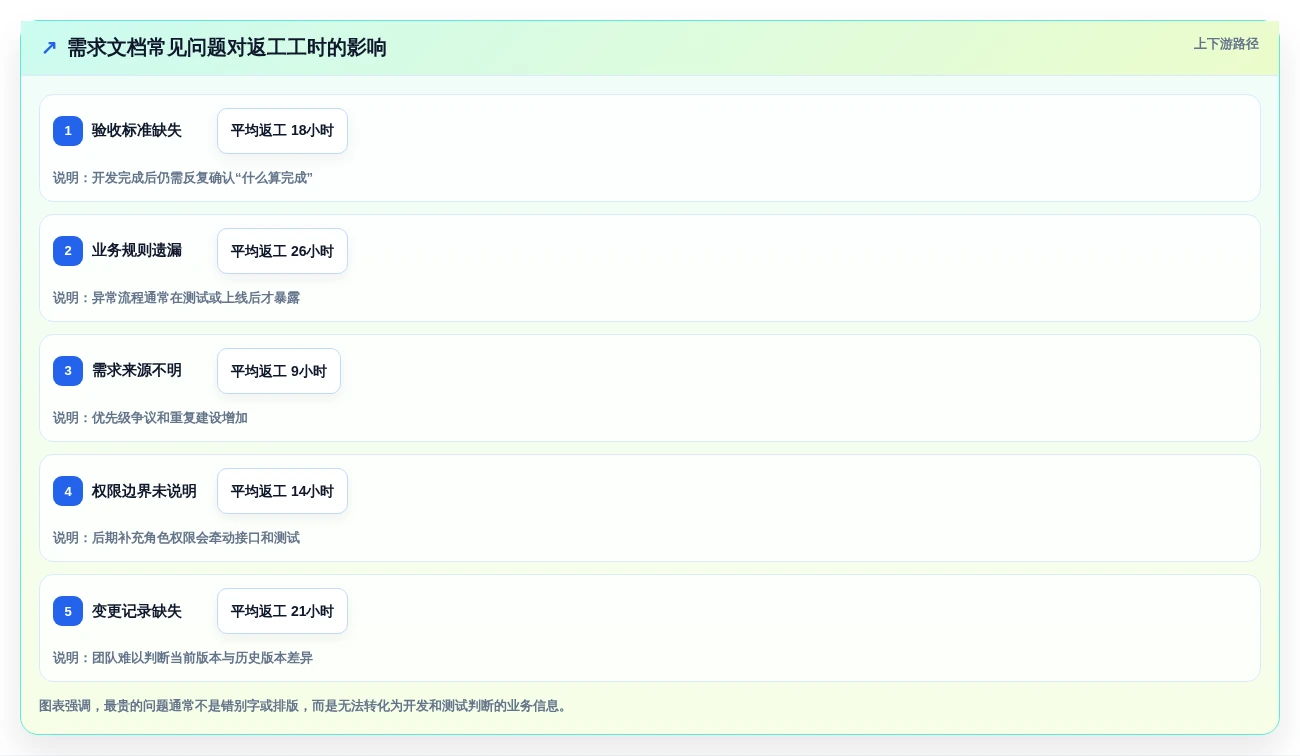1300x756 pixels.
Task: Click the 变更记录缺失 item title
Action: (x=137, y=611)
